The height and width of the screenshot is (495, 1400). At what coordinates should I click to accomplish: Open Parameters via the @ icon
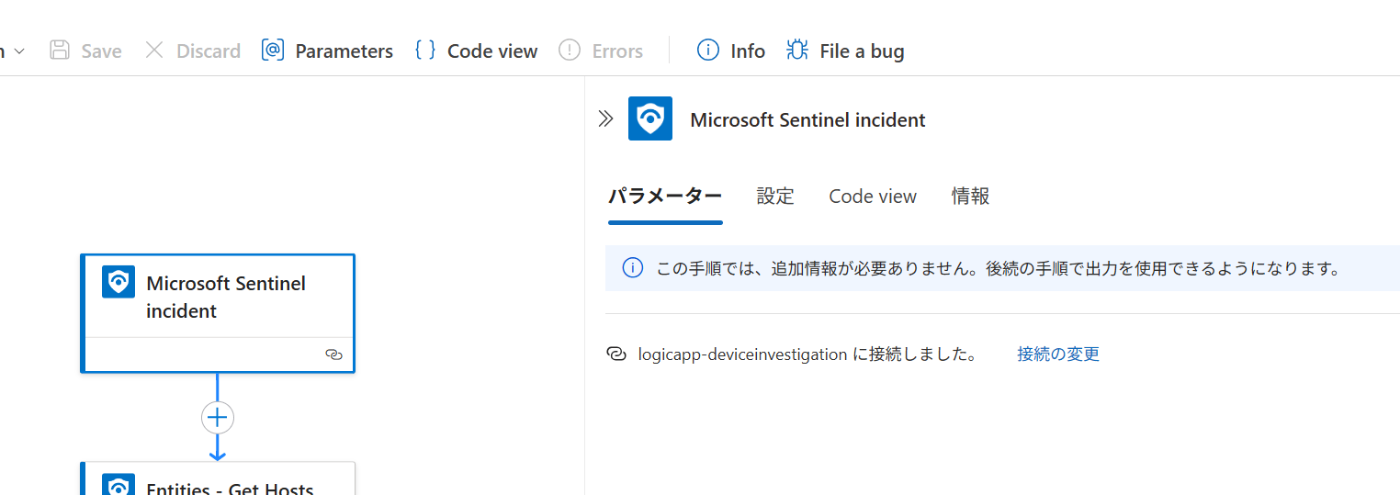coord(273,50)
